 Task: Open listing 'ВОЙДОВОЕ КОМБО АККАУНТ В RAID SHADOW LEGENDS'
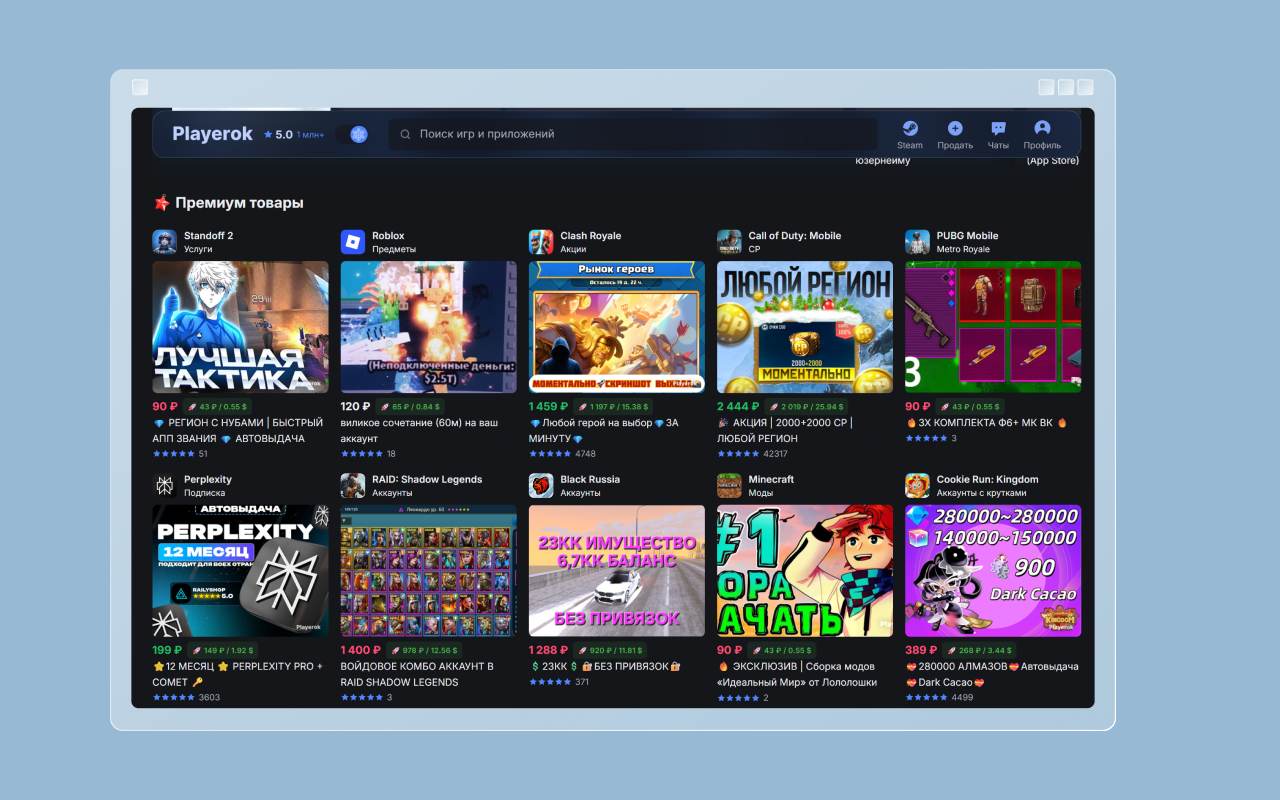coord(417,675)
